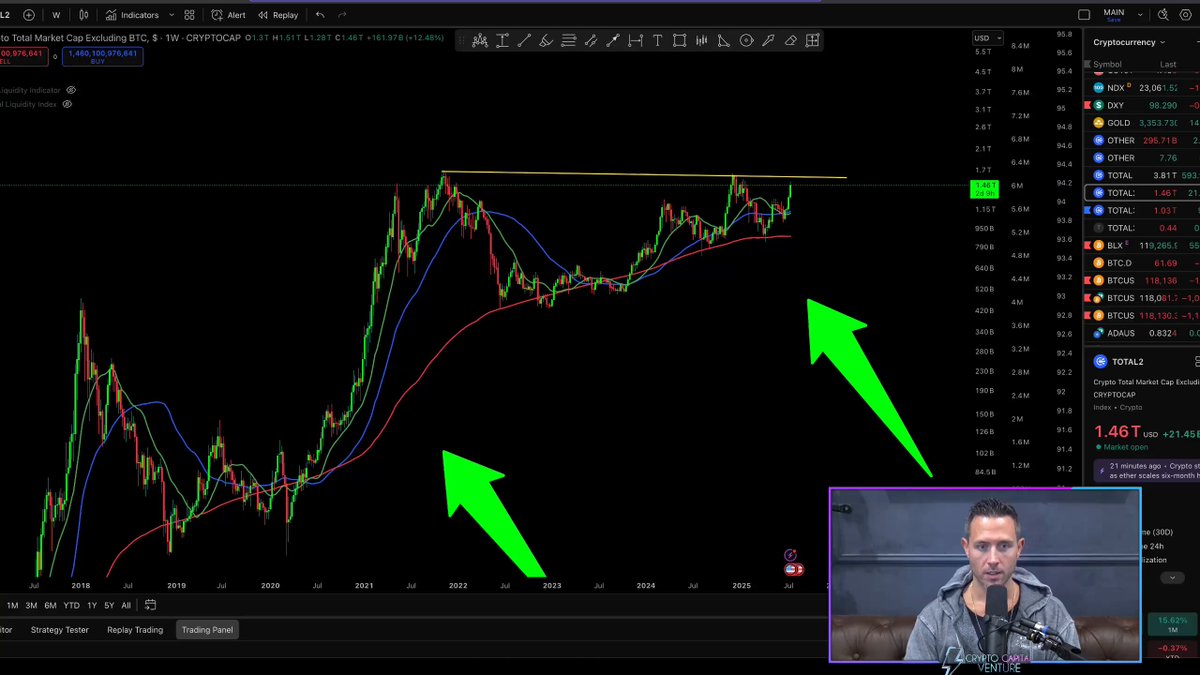Open the Trading Panel tab
This screenshot has height=675, width=1200.
207,630
